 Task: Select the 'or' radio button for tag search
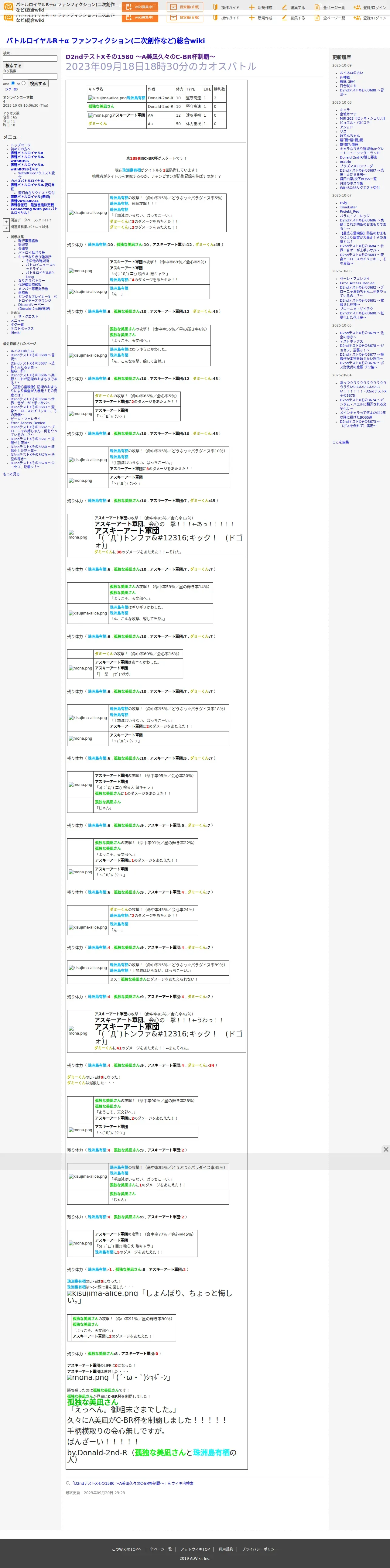coord(24,84)
